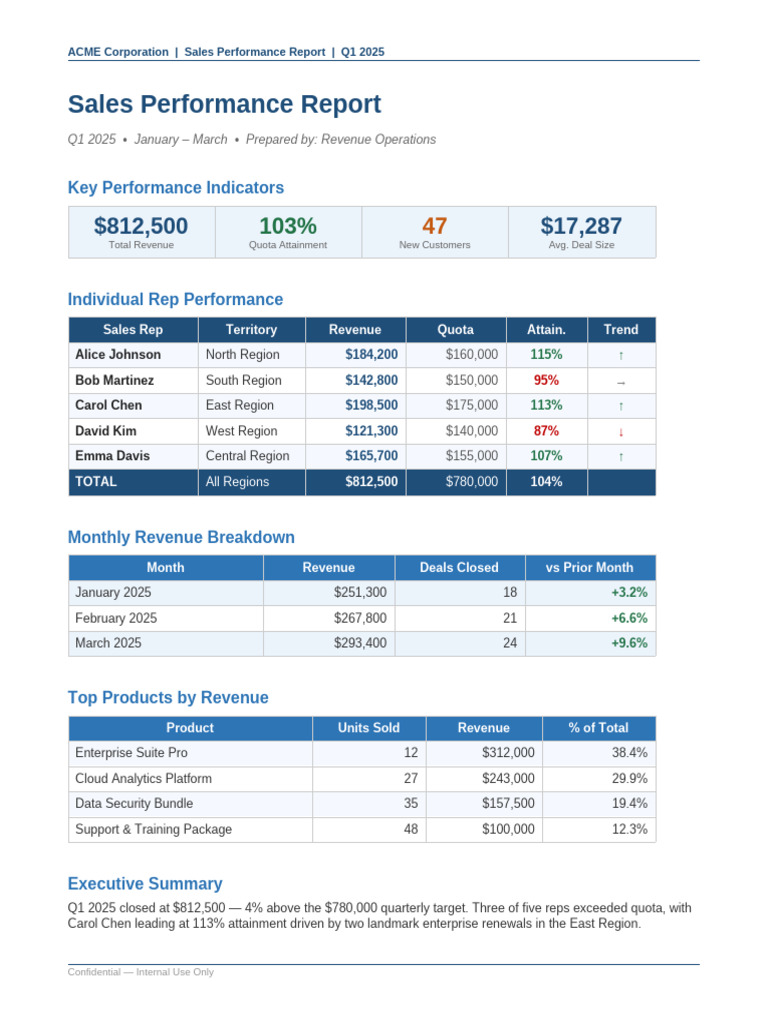This screenshot has height=1024, width=768.
Task: Click the $17,287 Avg. Deal Size KPI
Action: pyautogui.click(x=581, y=226)
